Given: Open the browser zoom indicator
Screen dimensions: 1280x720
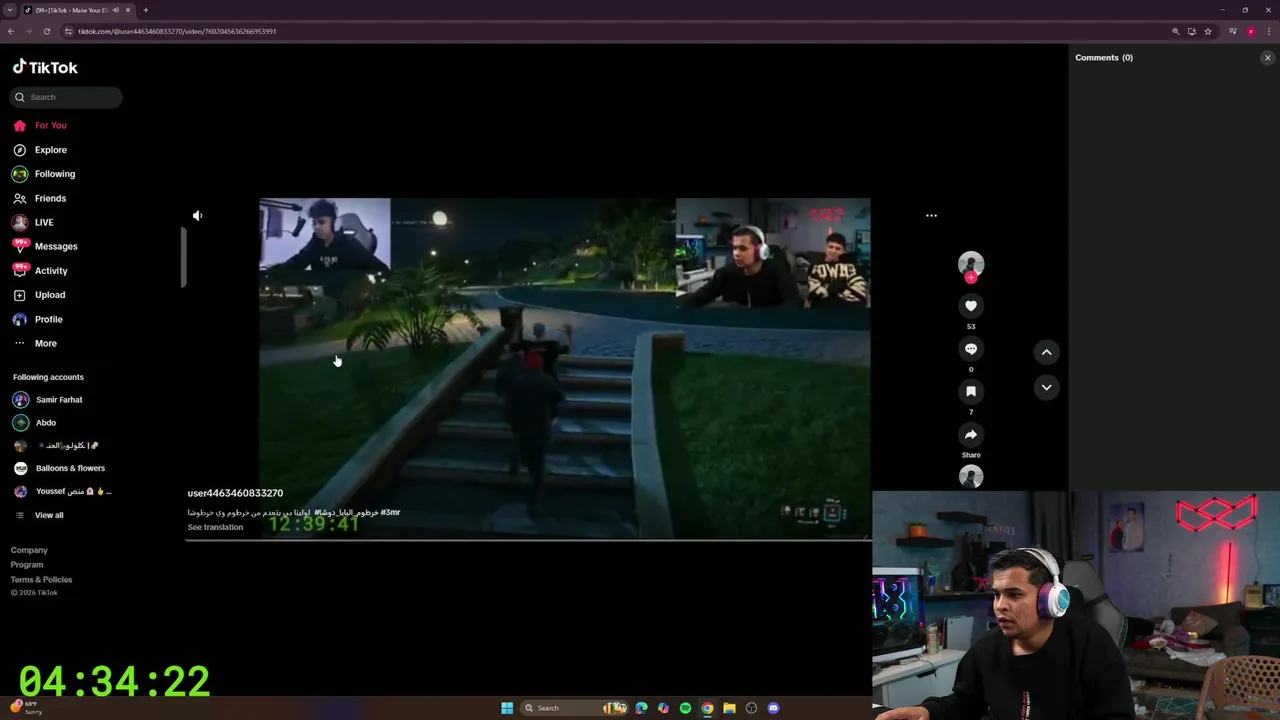Looking at the screenshot, I should [1175, 31].
